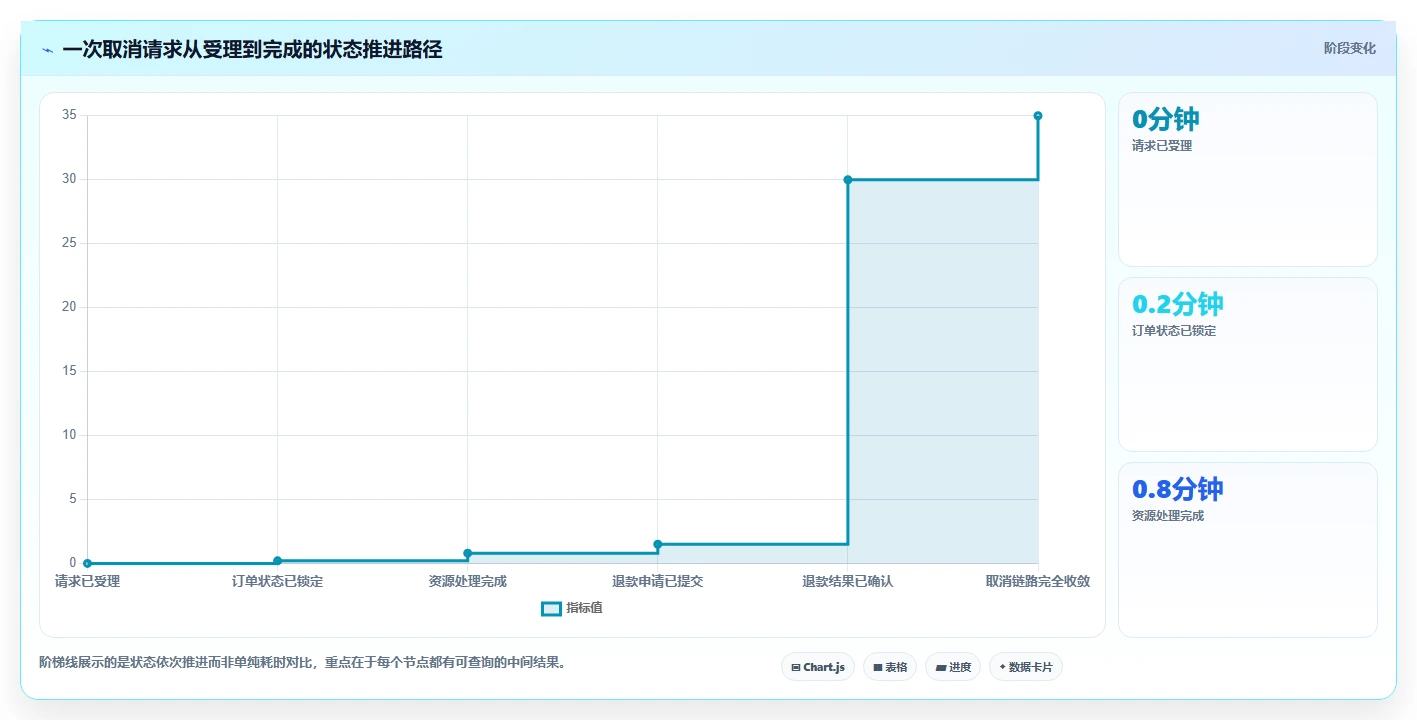1417x720 pixels.
Task: Click data point at 退款申请已提交
Action: coord(658,544)
